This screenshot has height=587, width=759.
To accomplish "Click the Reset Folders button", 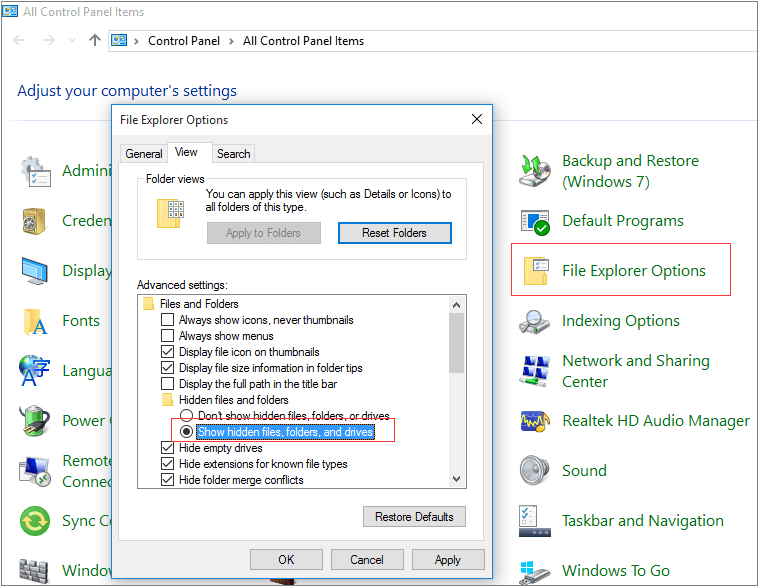I will pyautogui.click(x=394, y=233).
